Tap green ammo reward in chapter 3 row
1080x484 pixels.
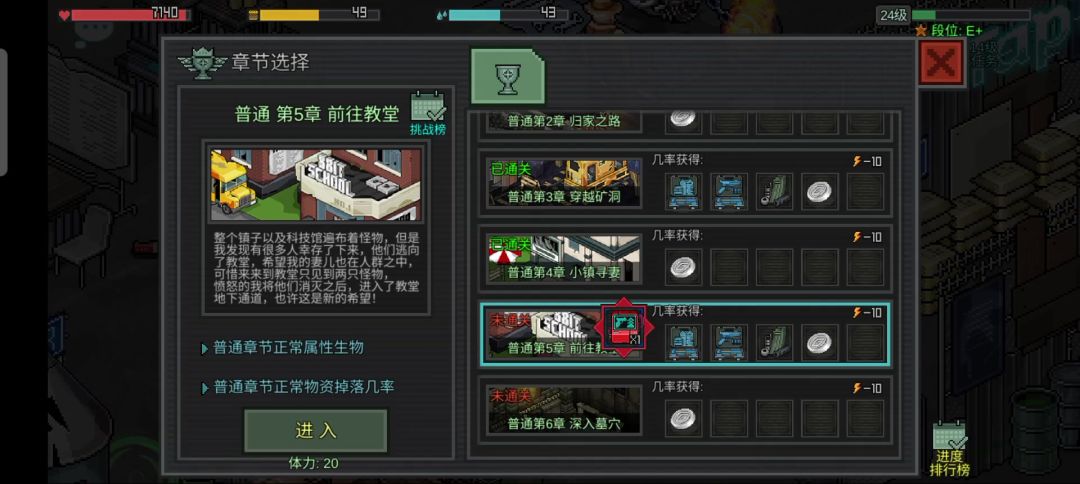(774, 191)
